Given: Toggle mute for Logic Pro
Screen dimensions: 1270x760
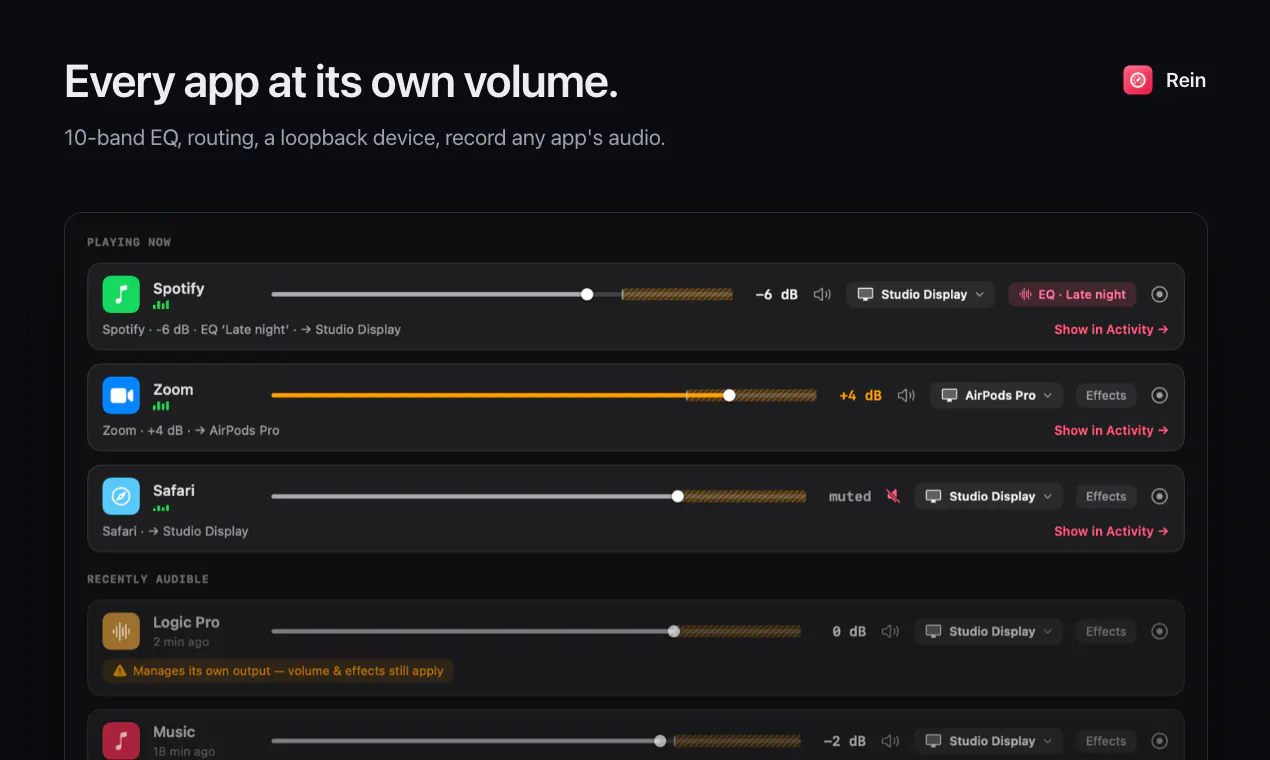Looking at the screenshot, I should 890,631.
